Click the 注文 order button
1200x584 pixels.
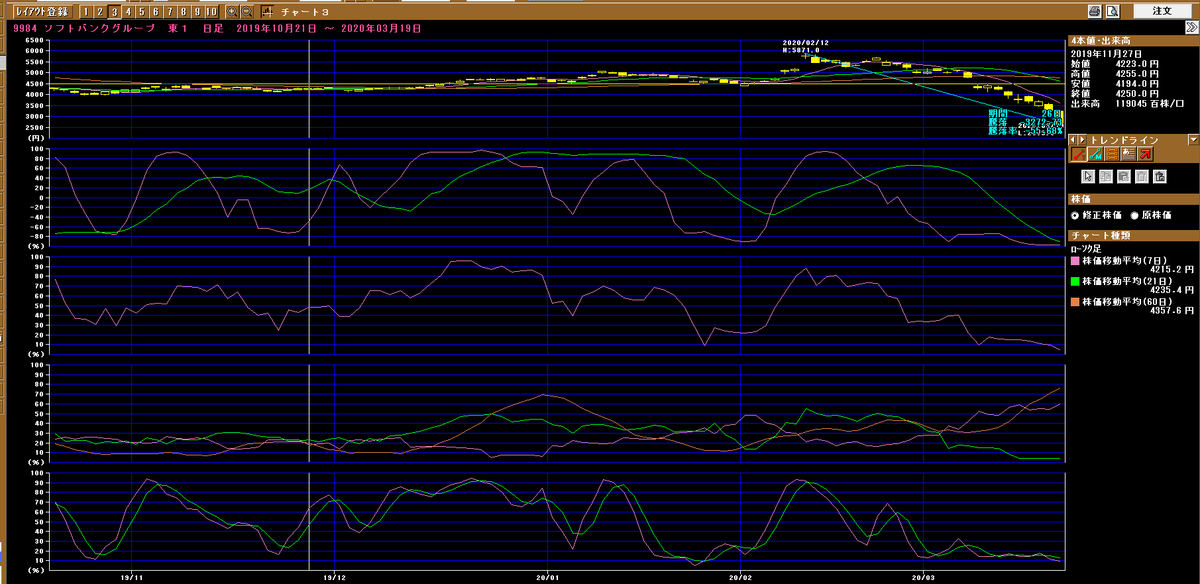[1161, 11]
